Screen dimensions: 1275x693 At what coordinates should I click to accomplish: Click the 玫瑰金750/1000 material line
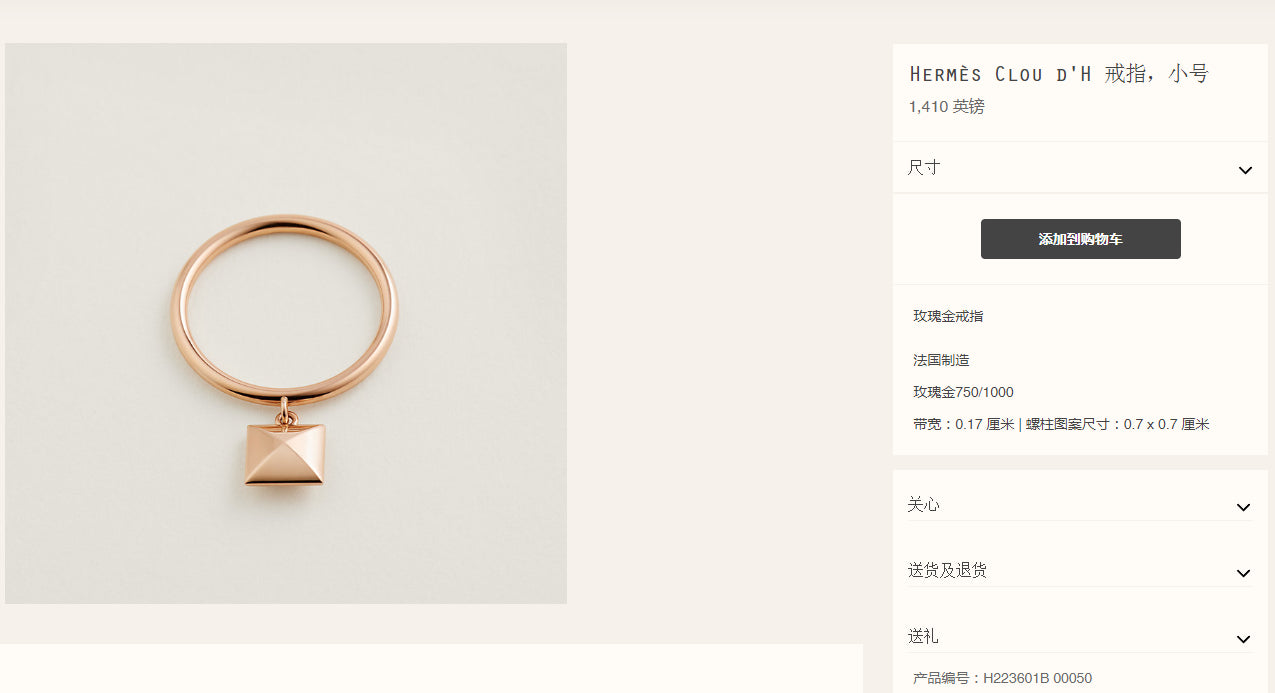[963, 392]
